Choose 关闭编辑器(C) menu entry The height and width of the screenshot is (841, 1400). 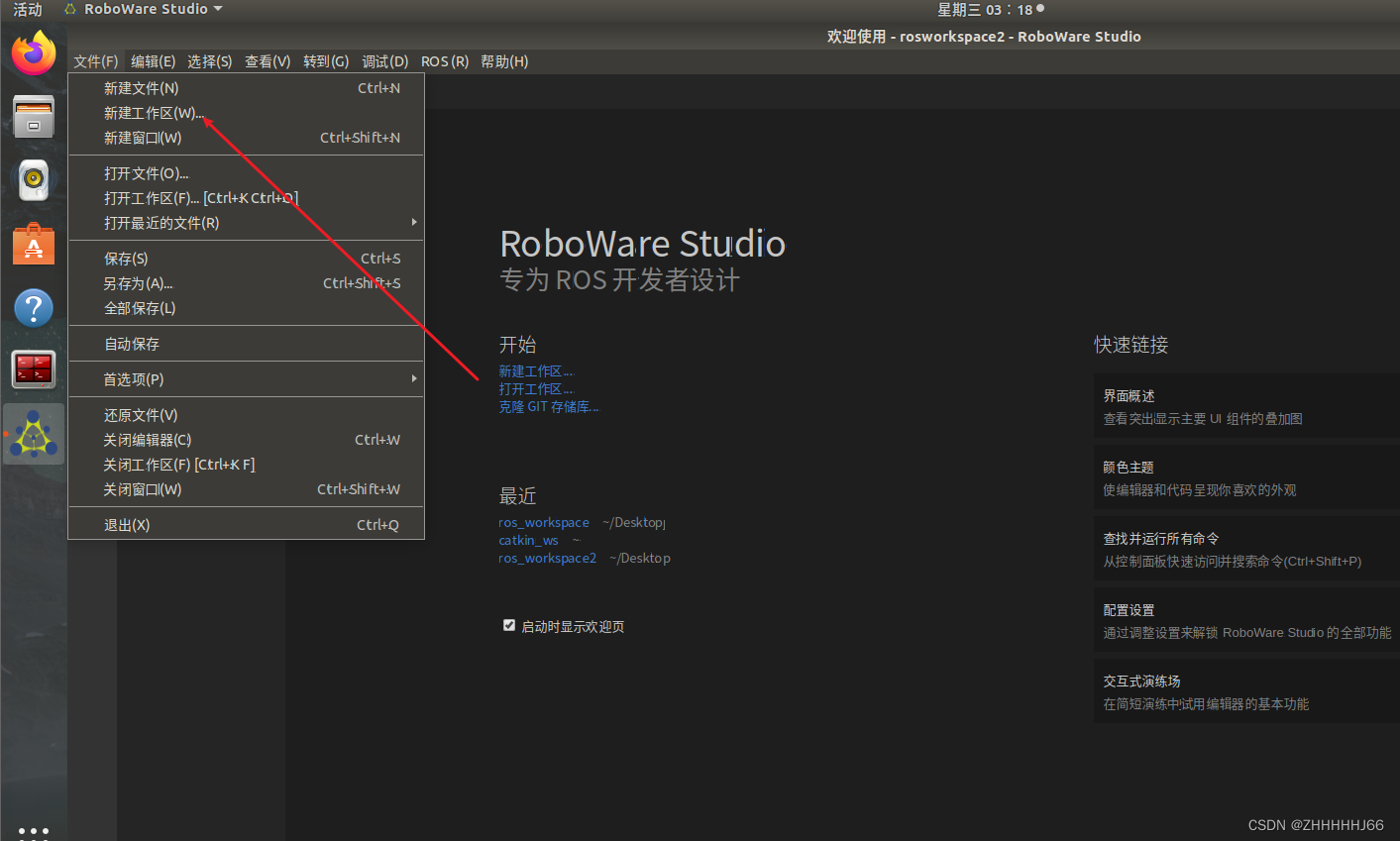(246, 440)
